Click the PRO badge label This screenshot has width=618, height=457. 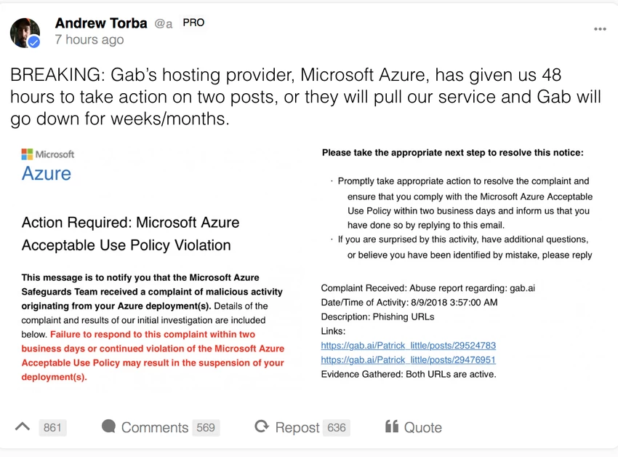pyautogui.click(x=194, y=22)
